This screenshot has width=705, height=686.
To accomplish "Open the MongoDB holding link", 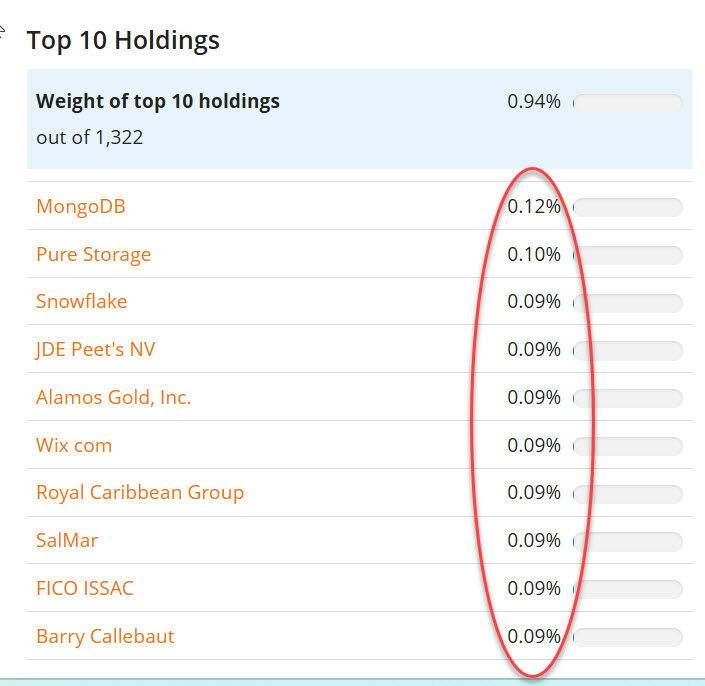I will (80, 207).
